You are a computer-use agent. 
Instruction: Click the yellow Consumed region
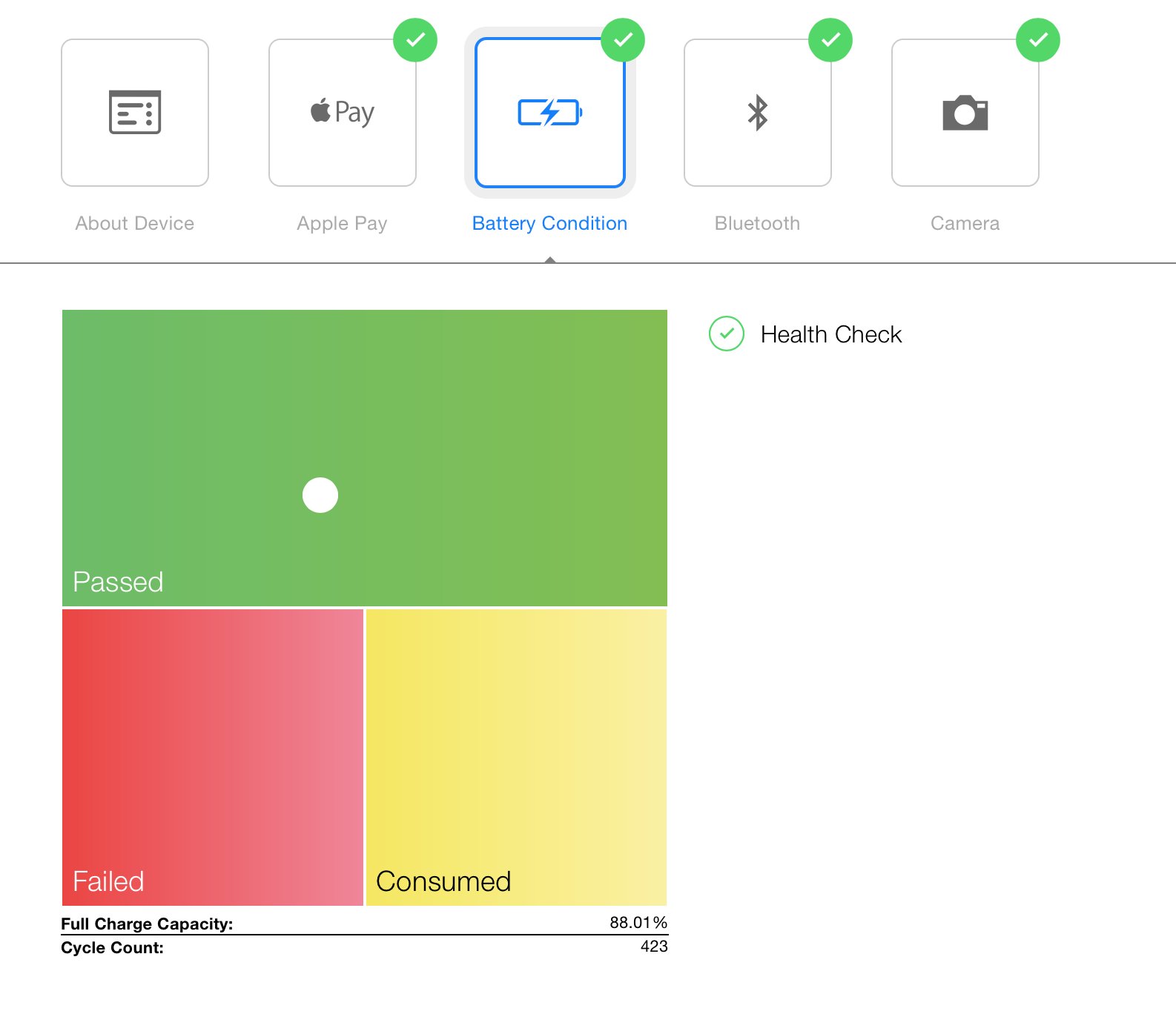coord(517,756)
